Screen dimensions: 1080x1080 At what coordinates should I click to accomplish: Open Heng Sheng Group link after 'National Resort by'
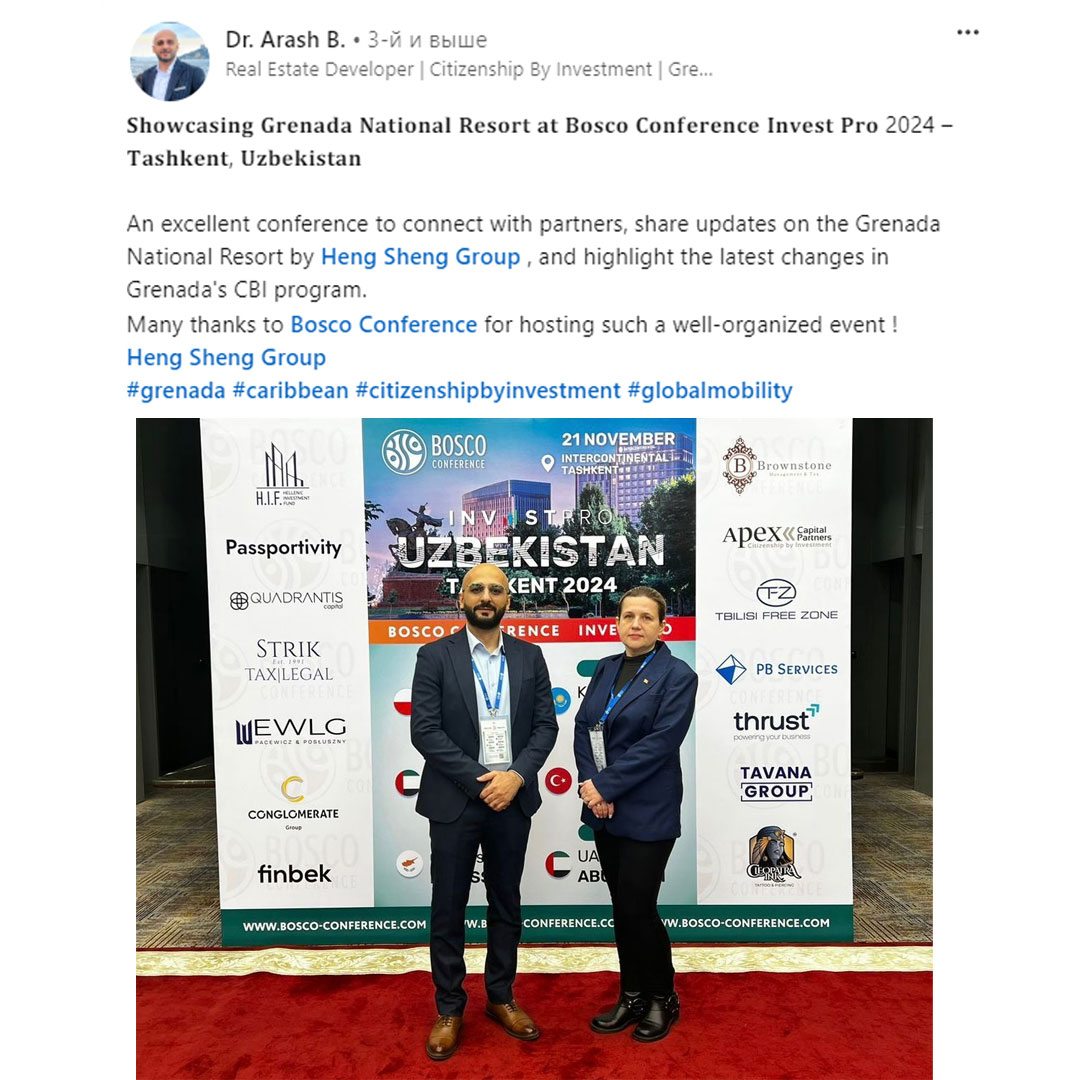click(420, 257)
